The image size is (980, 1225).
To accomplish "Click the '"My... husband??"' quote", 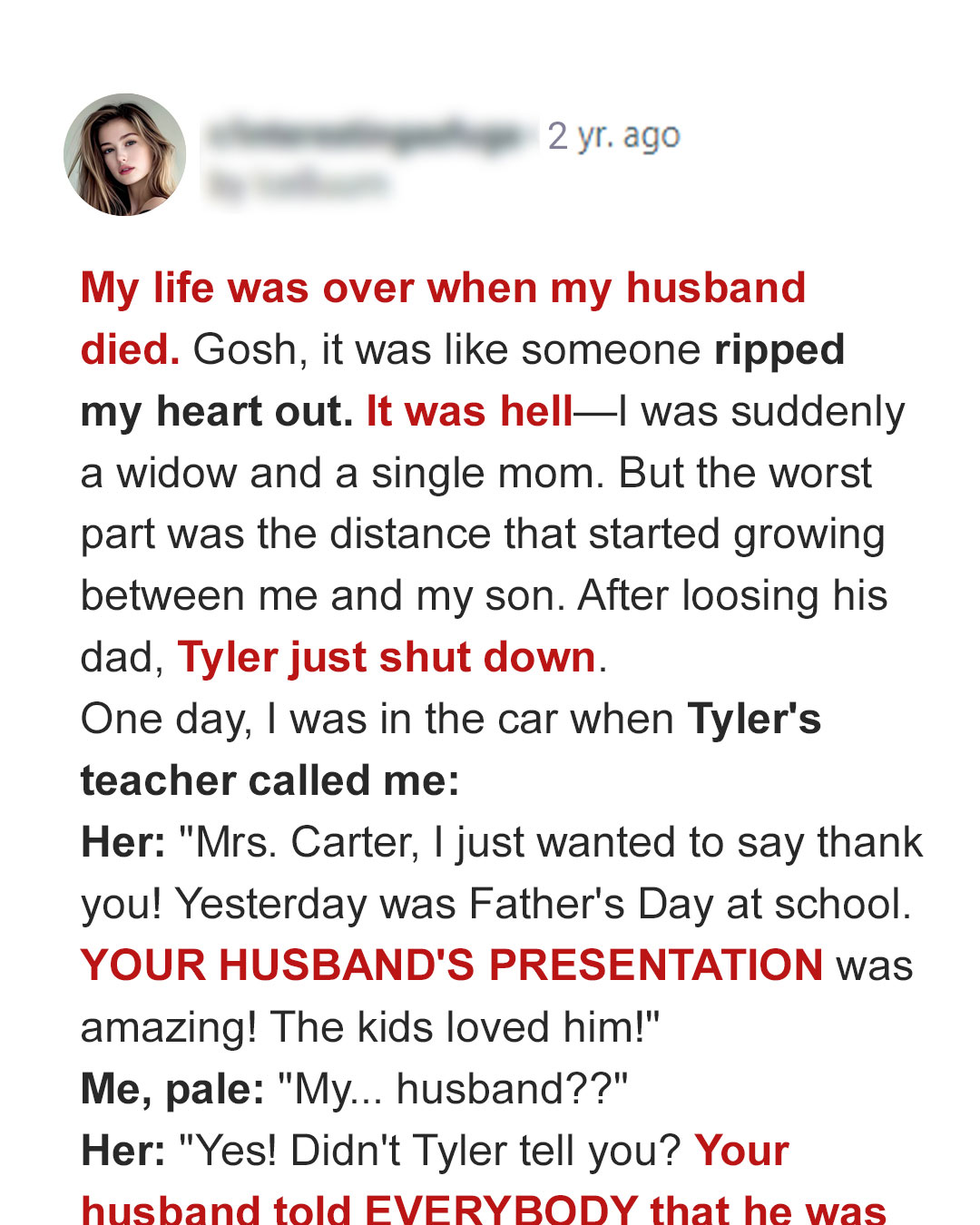I will click(453, 1089).
